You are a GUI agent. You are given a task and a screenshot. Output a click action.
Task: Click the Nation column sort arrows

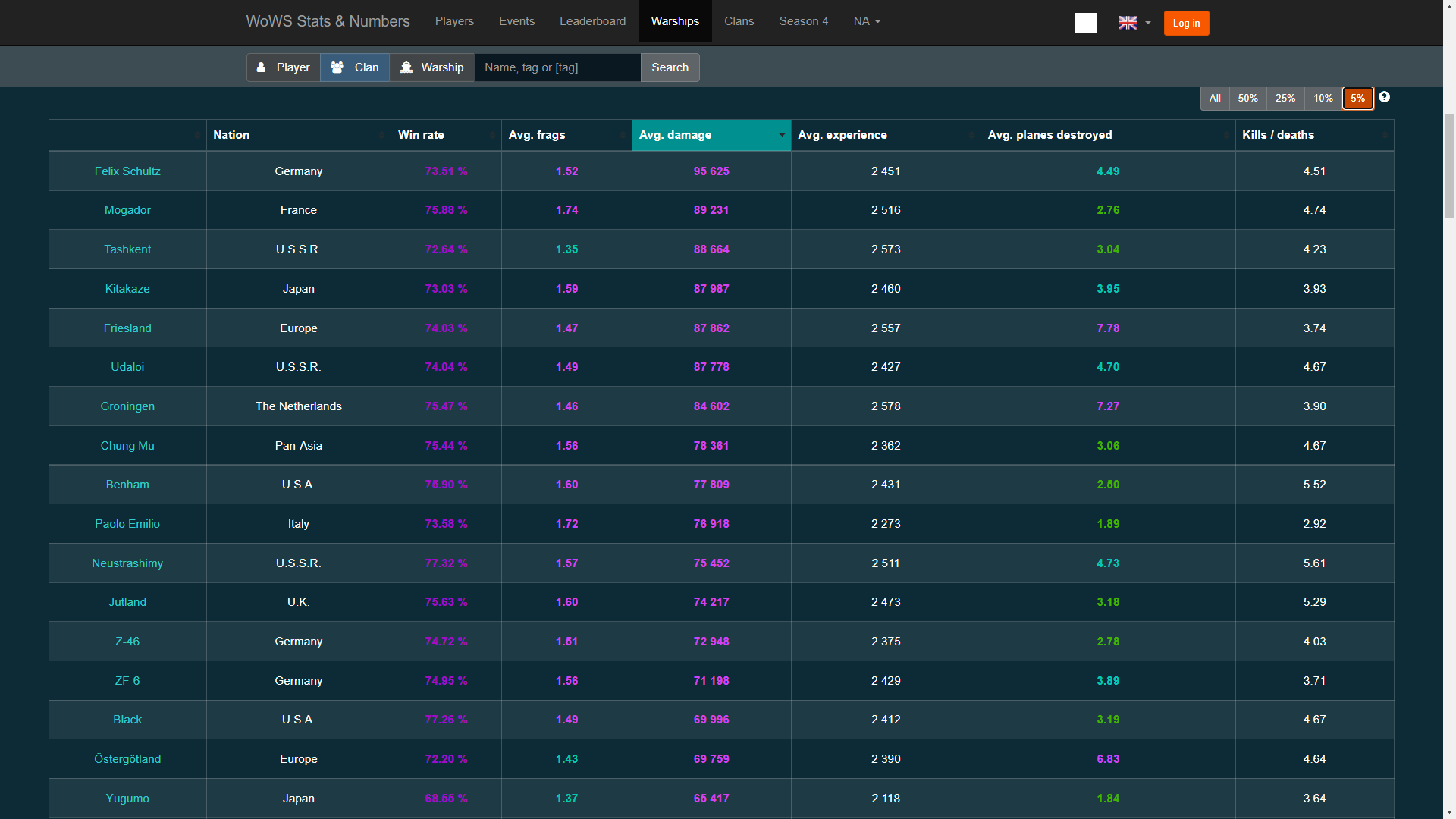coord(381,135)
